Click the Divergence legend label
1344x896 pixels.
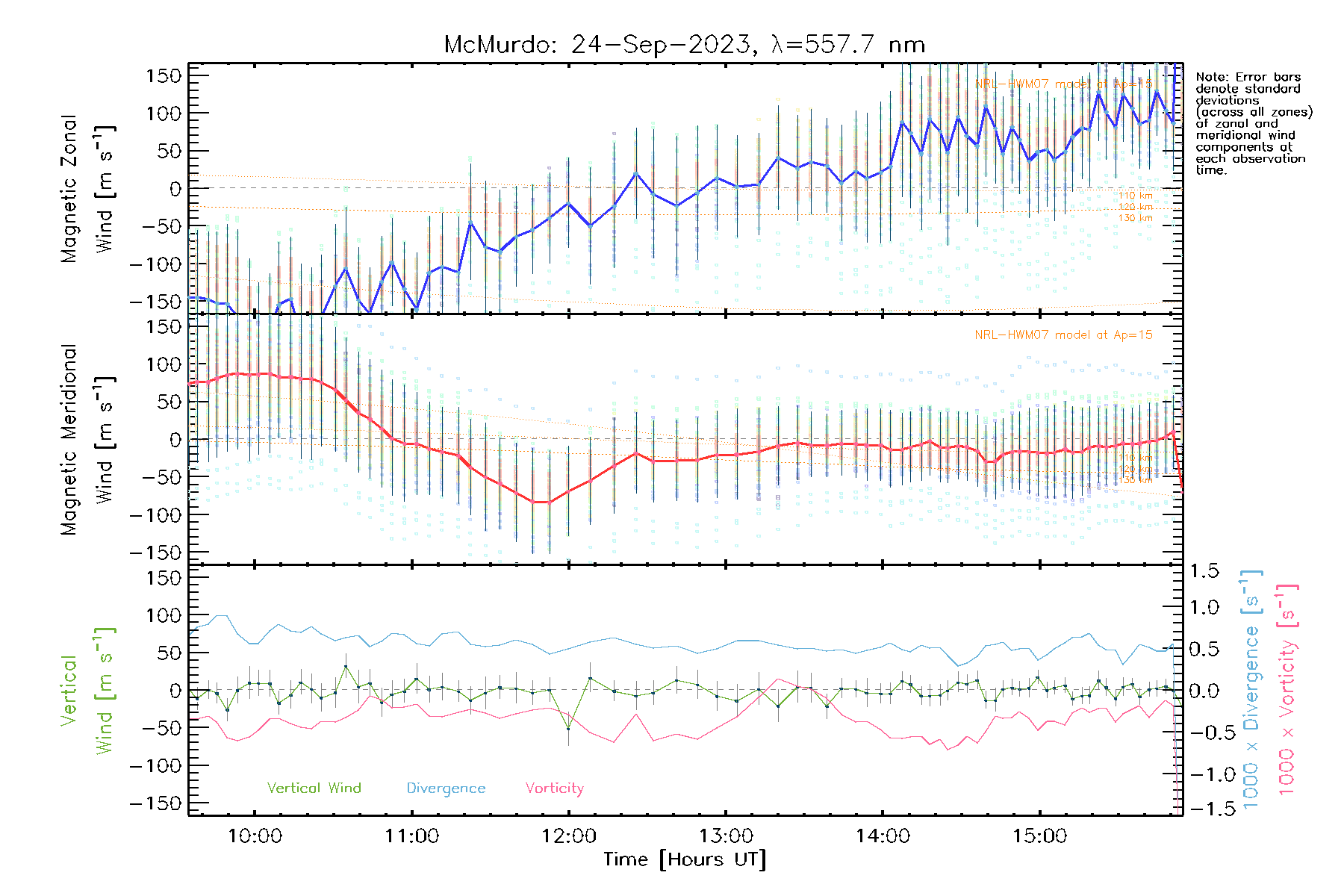pos(446,788)
